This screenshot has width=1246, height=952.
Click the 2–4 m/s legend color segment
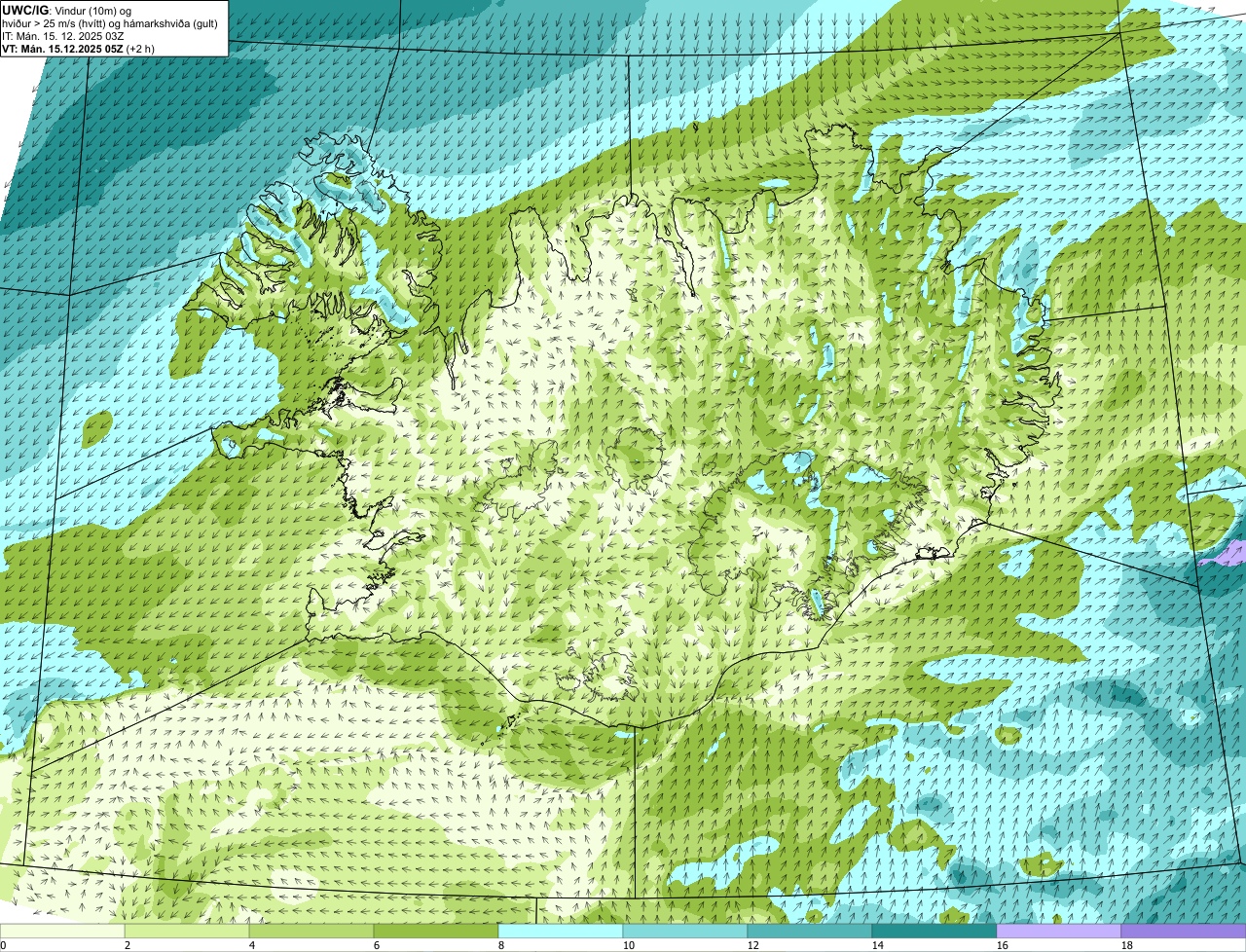187,932
